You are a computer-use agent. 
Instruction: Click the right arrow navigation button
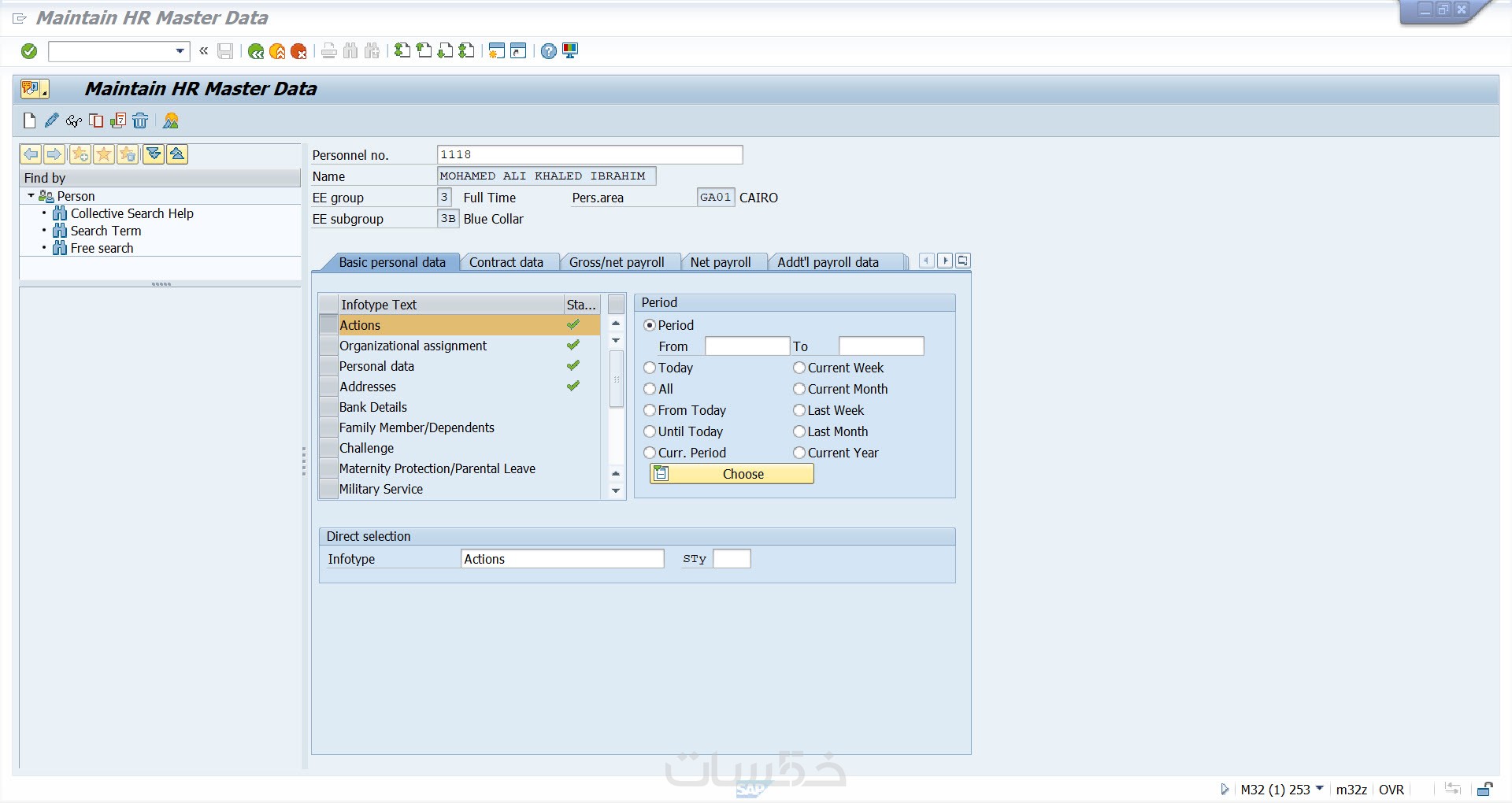(54, 154)
